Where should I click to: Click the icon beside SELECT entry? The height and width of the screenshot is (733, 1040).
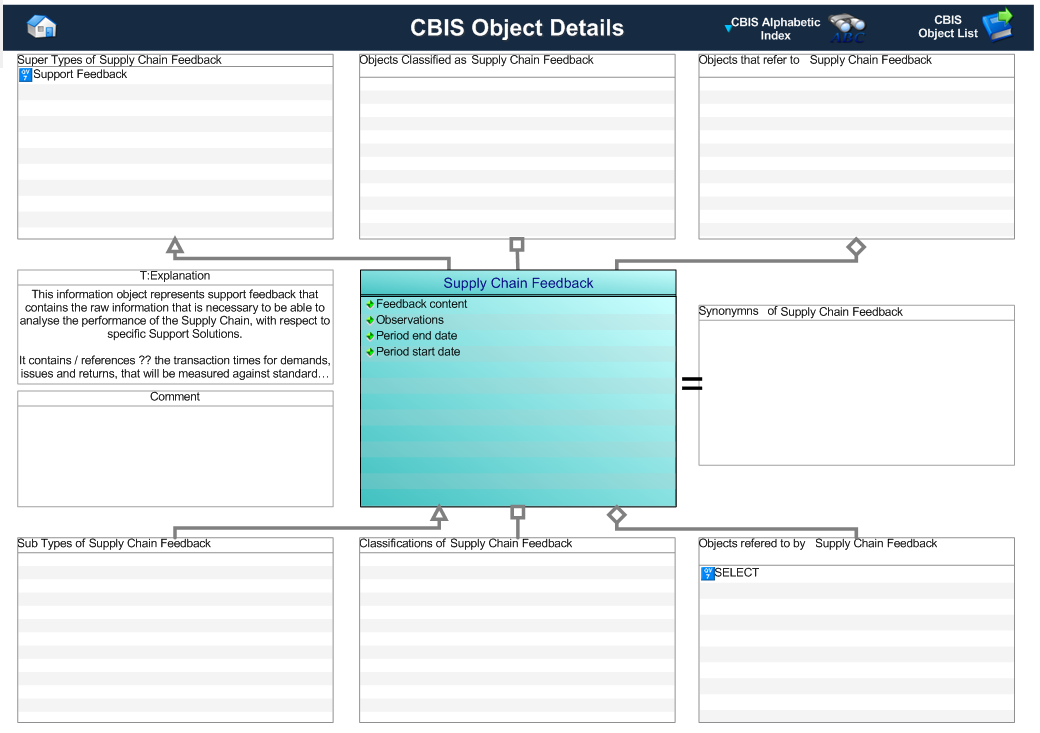pos(708,573)
